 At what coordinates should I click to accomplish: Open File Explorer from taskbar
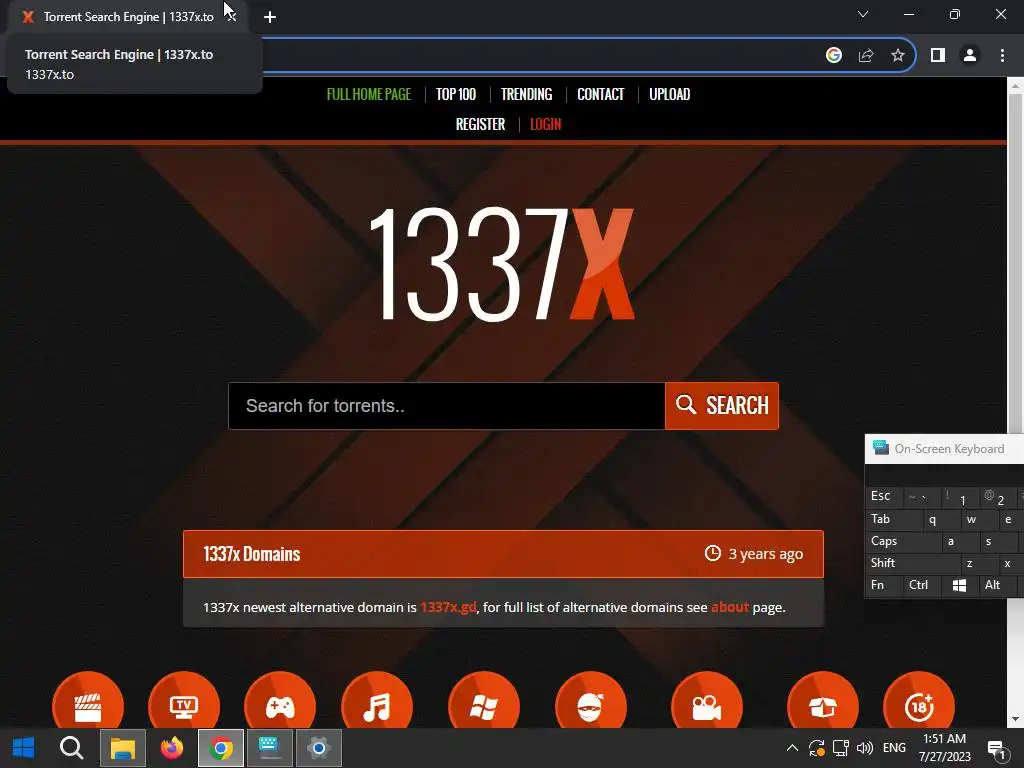123,748
